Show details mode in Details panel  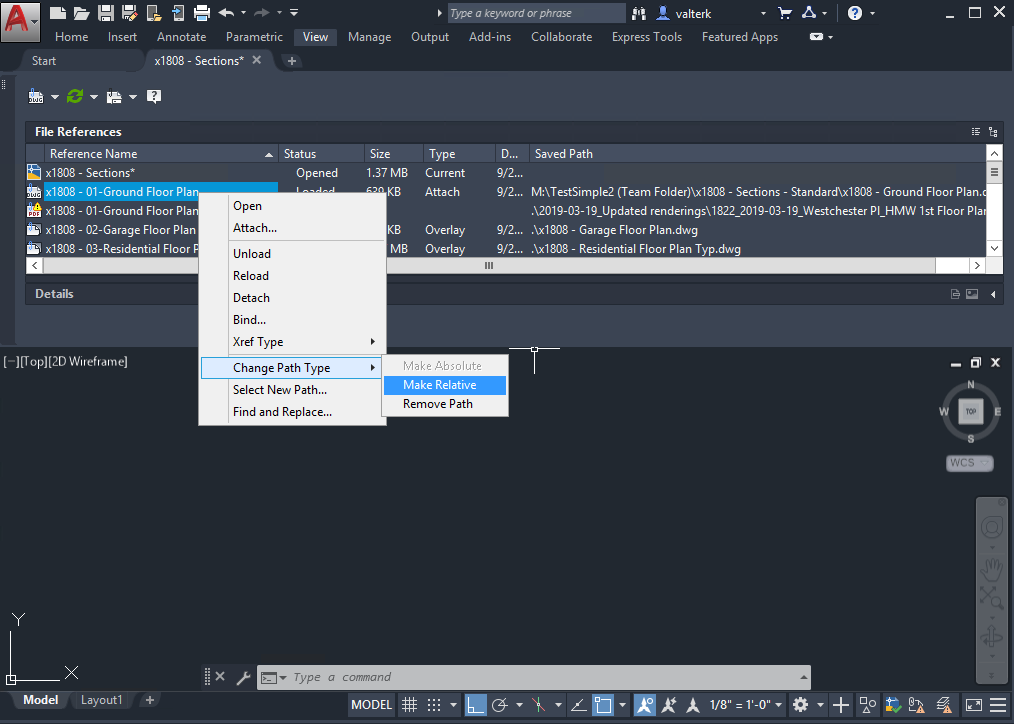(x=955, y=294)
